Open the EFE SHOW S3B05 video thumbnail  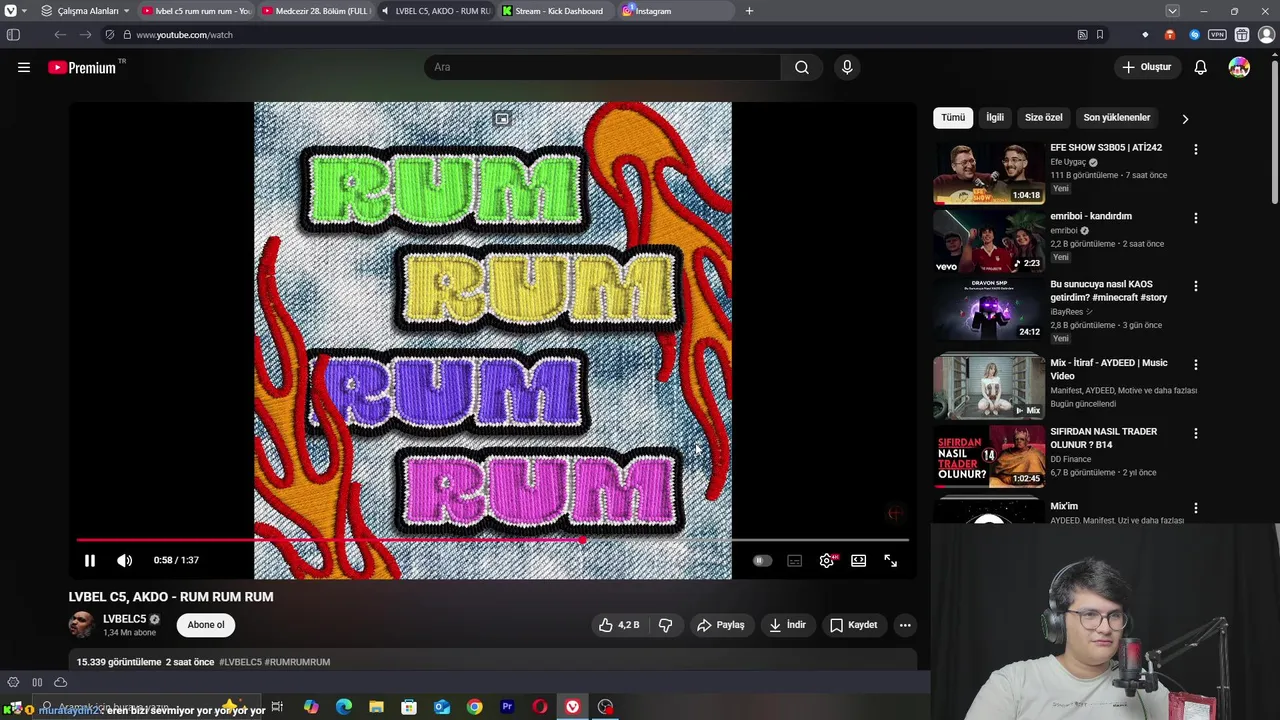[x=988, y=173]
